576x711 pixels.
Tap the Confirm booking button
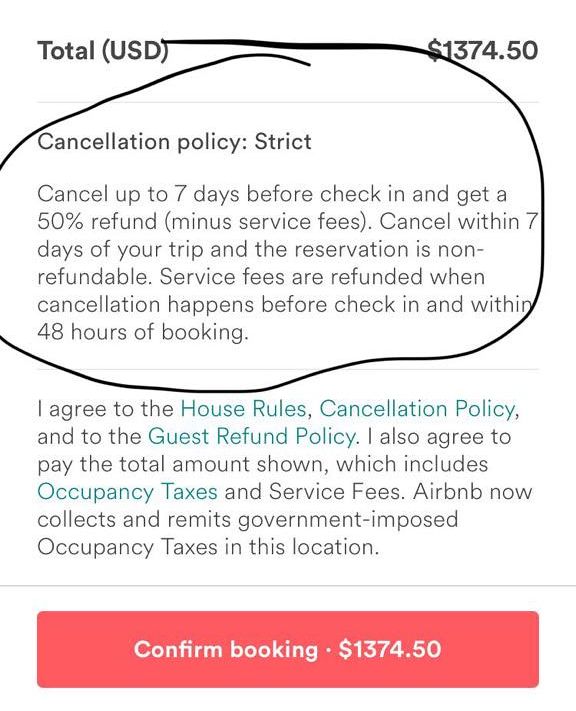(288, 649)
